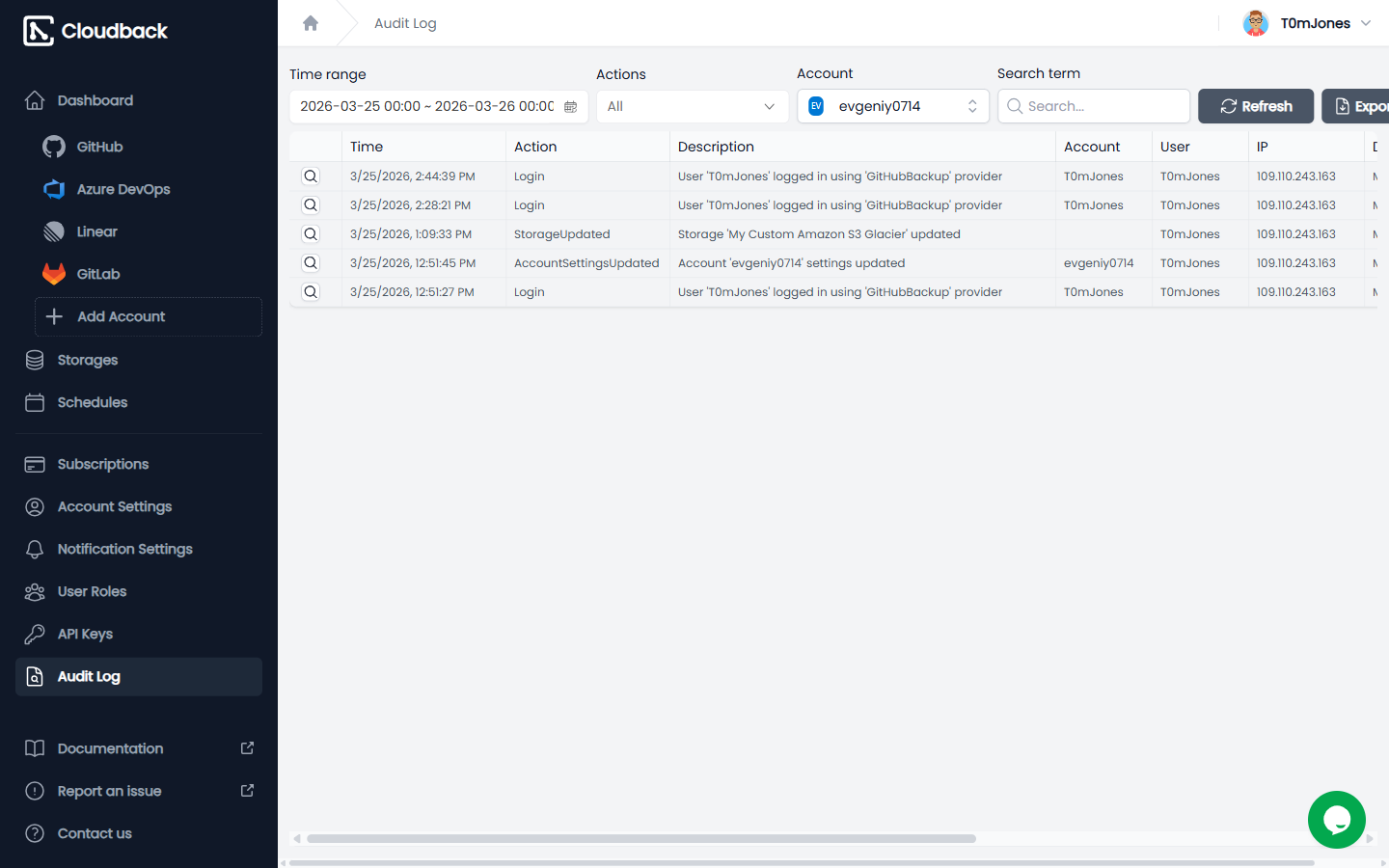Navigate to User Roles
1389x868 pixels.
[x=139, y=591]
